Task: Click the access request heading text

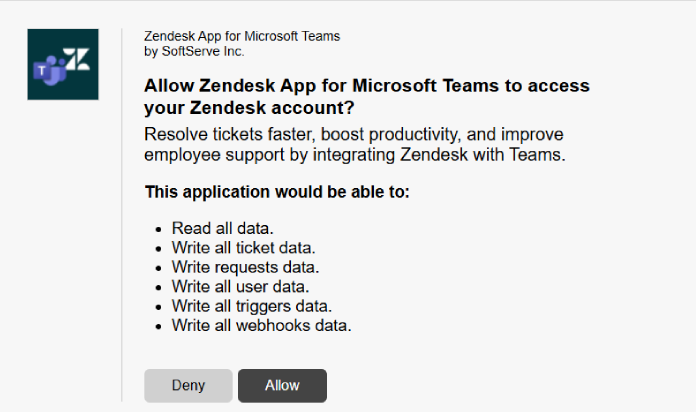Action: coord(367,96)
